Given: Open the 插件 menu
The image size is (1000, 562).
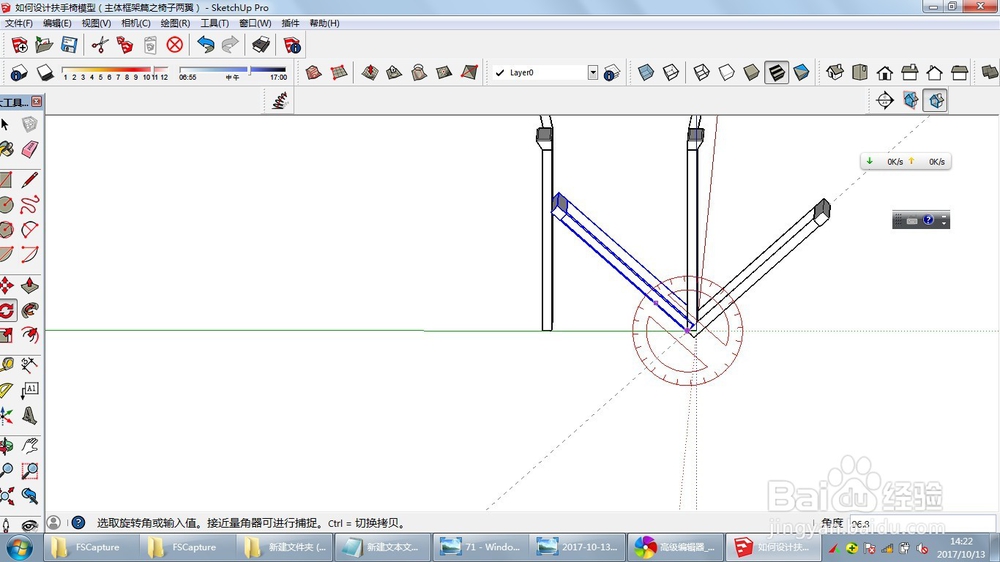Looking at the screenshot, I should coord(290,23).
